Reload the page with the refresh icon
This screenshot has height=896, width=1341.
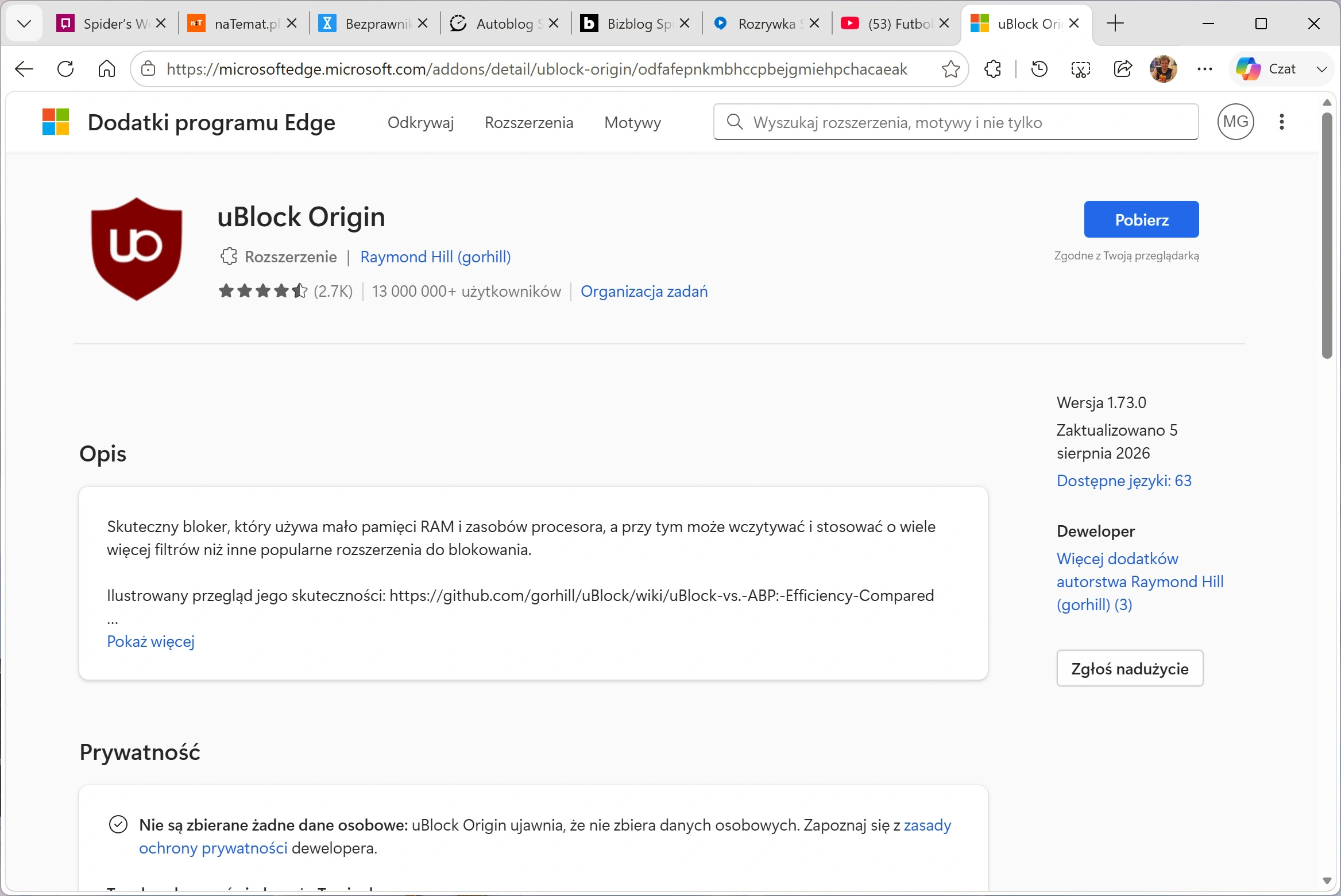point(65,69)
